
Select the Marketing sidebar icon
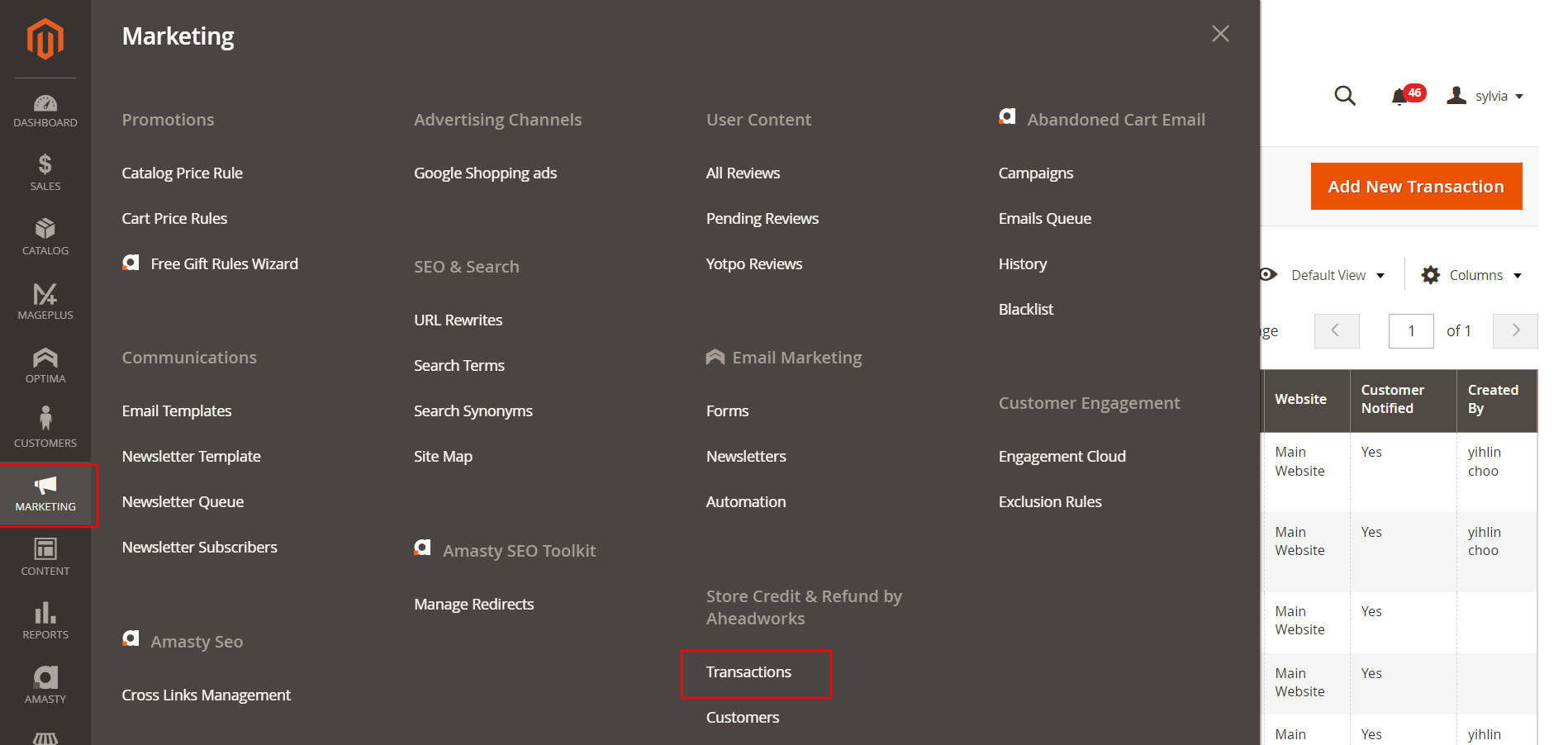[x=45, y=494]
